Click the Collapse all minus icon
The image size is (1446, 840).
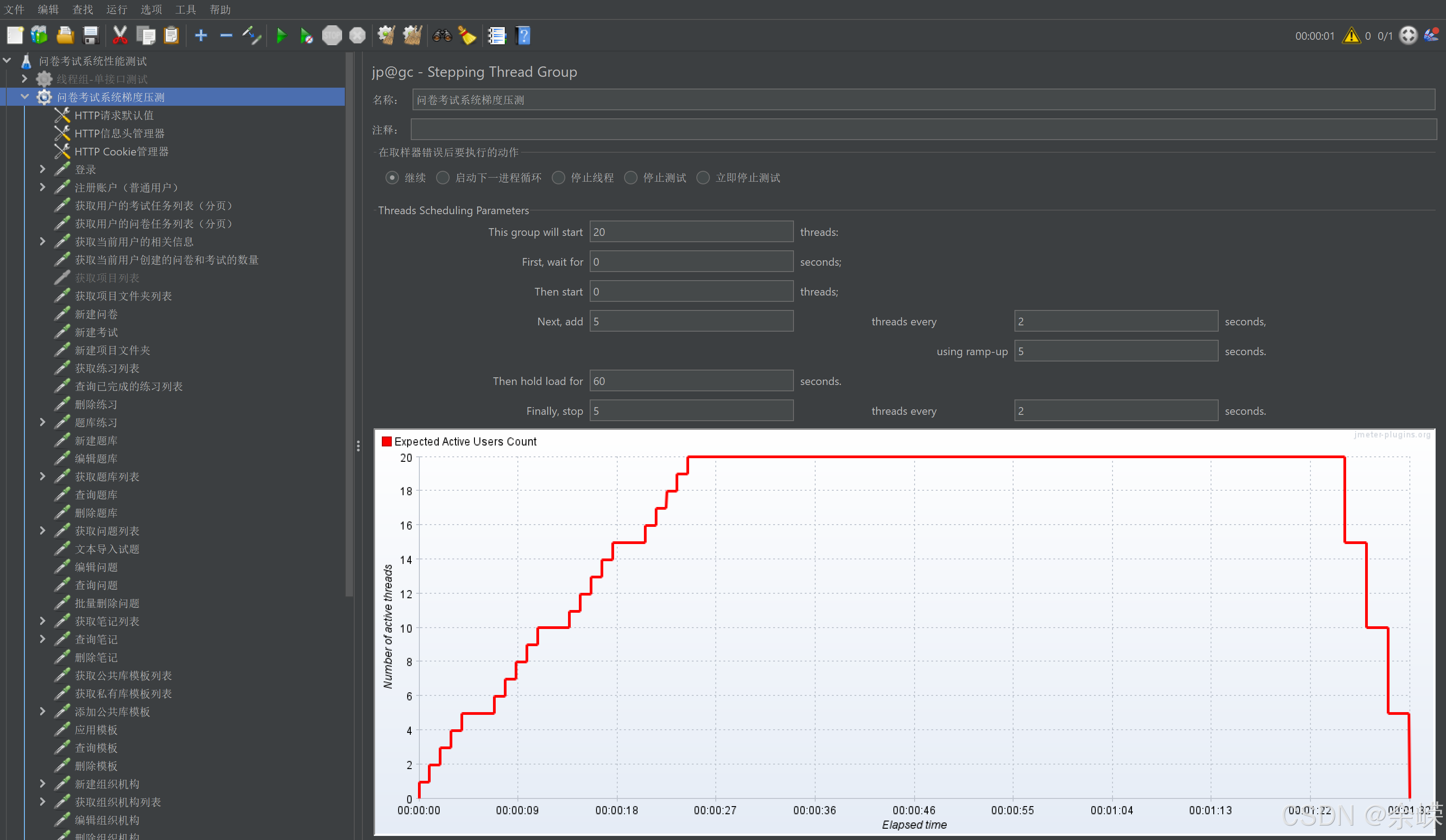pyautogui.click(x=226, y=36)
